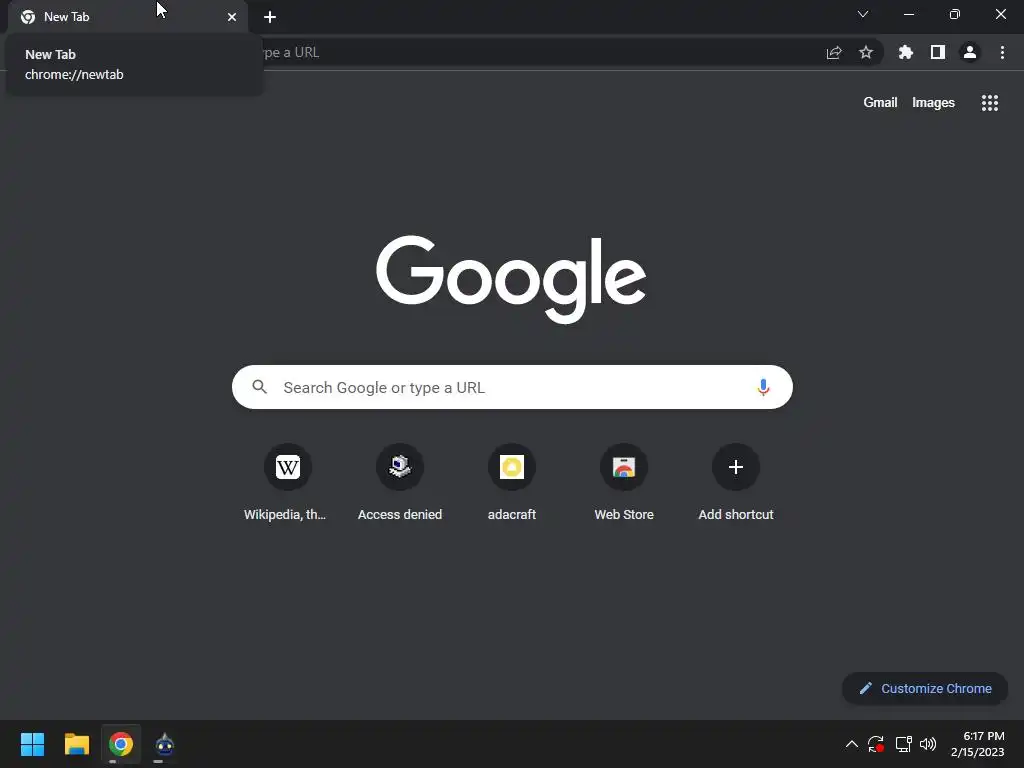Add a new tab with plus button

click(270, 17)
